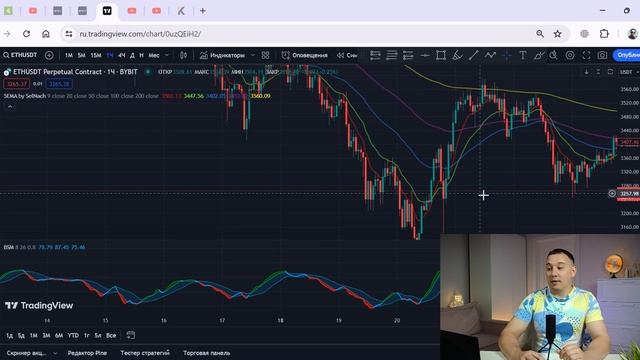Viewport: 640px width, 360px height.
Task: Select the 1M timeframe in top toolbar
Action: pyautogui.click(x=69, y=55)
